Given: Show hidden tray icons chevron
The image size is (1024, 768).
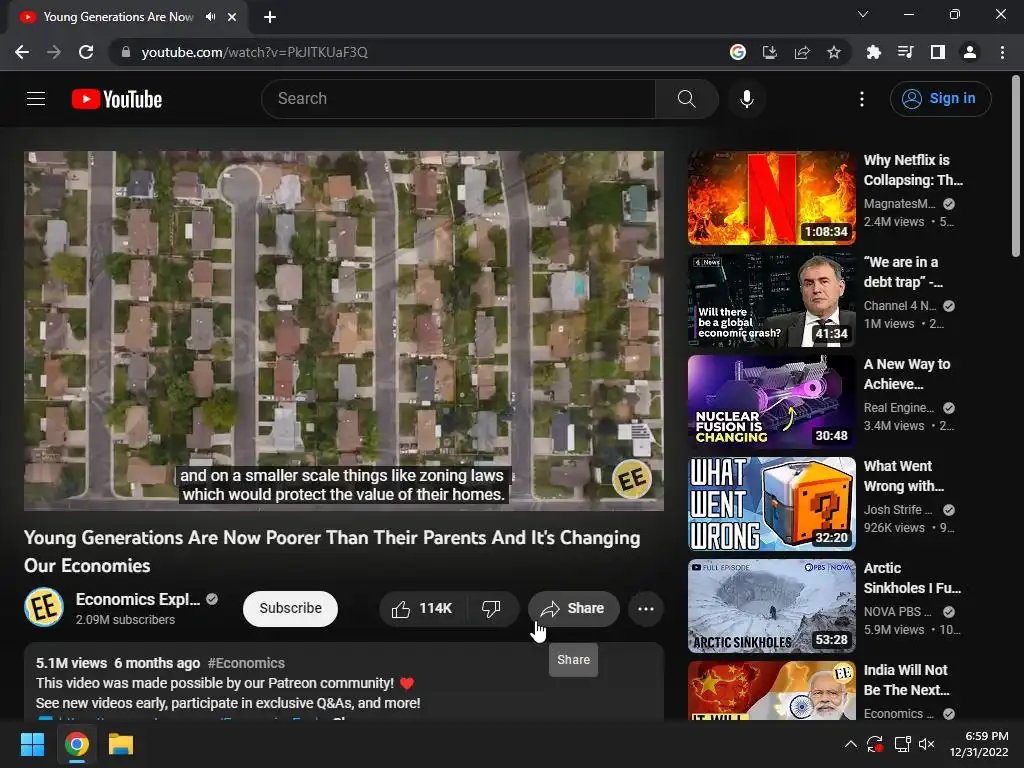Looking at the screenshot, I should [850, 744].
